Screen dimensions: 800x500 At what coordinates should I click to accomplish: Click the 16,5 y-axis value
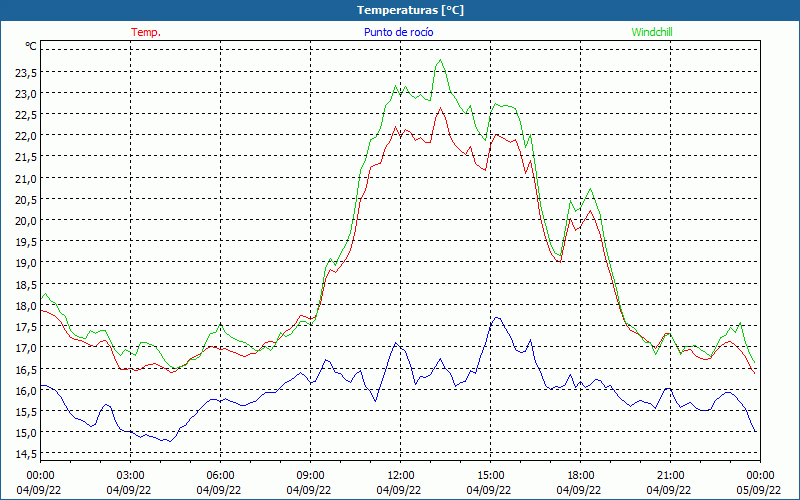coord(26,369)
